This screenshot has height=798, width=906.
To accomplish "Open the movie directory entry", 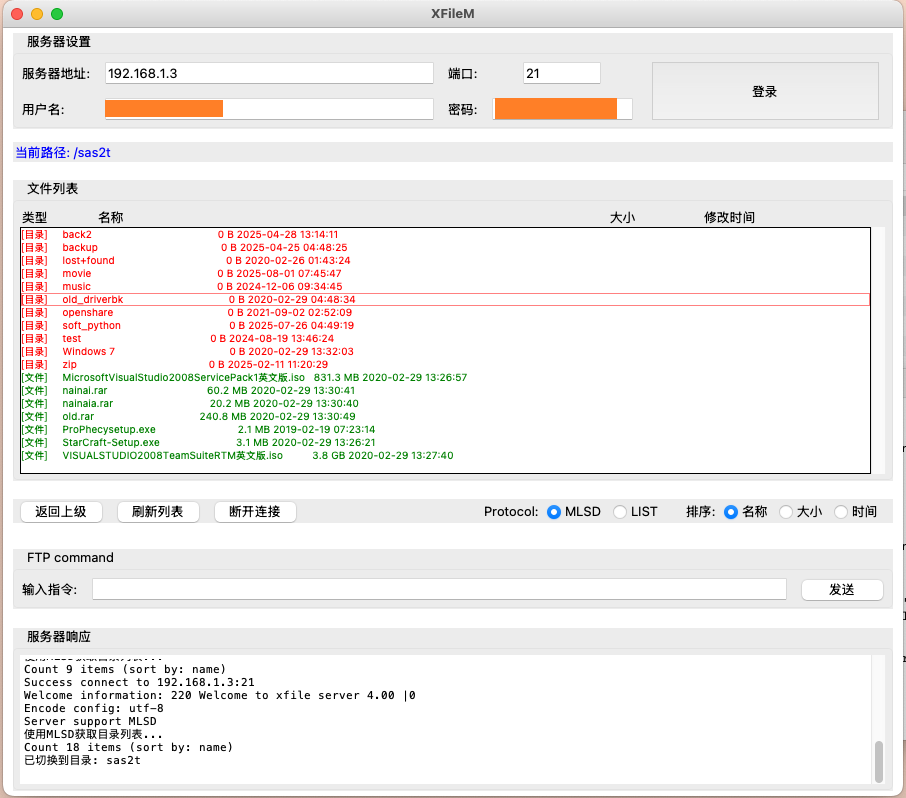I will [x=77, y=273].
